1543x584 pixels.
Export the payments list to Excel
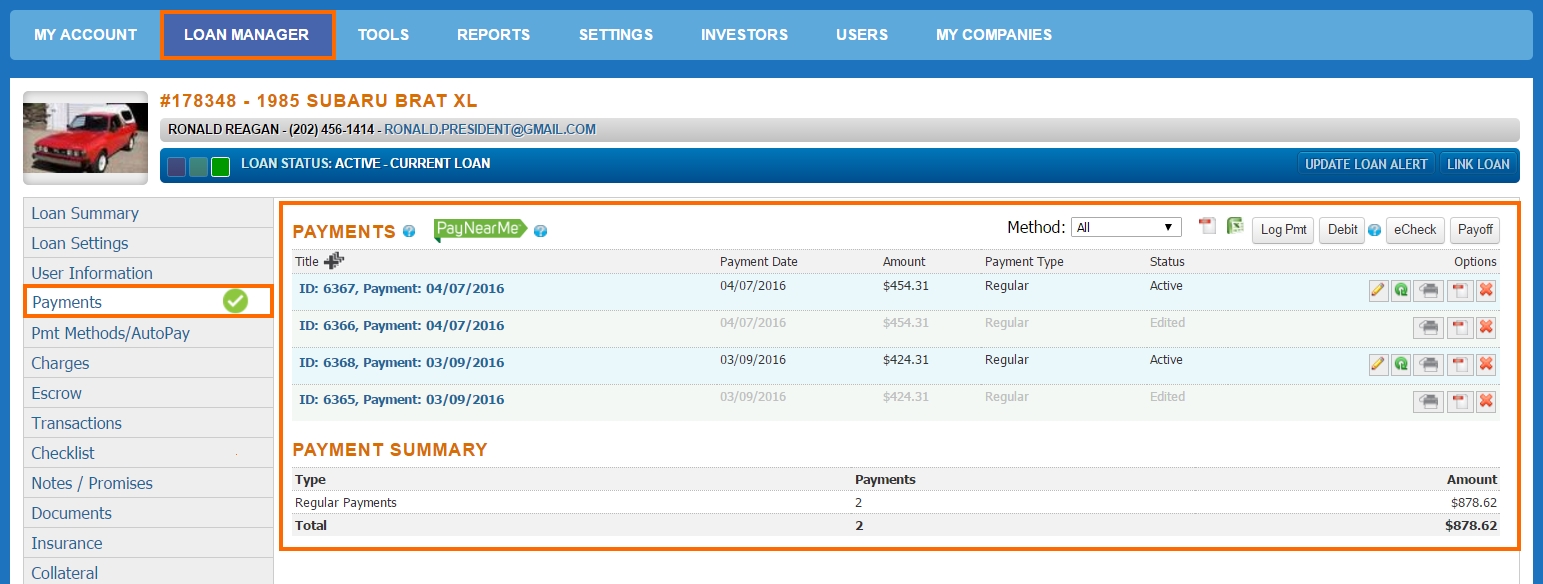coord(1235,226)
